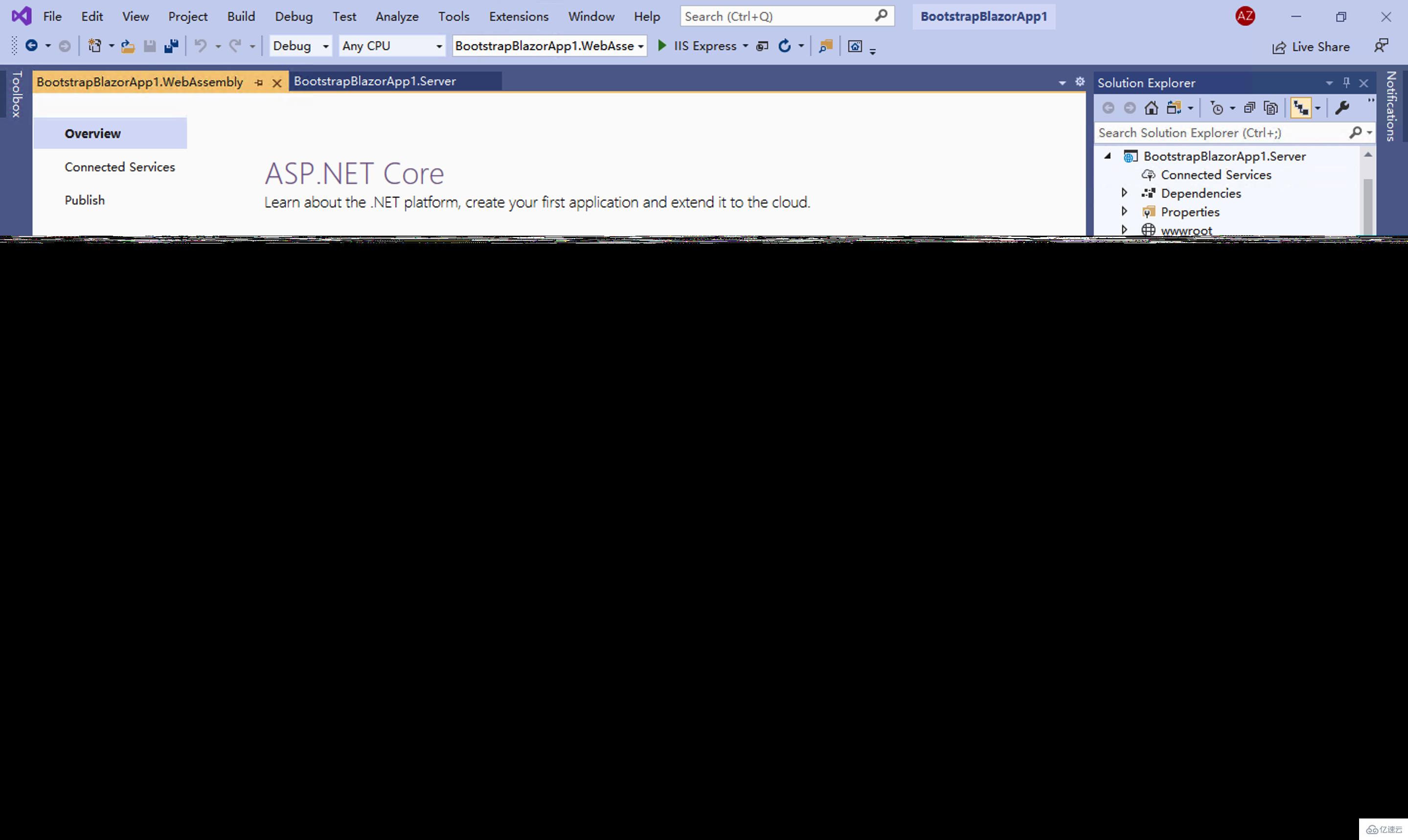
Task: Click the Undo arrow icon
Action: [x=201, y=46]
